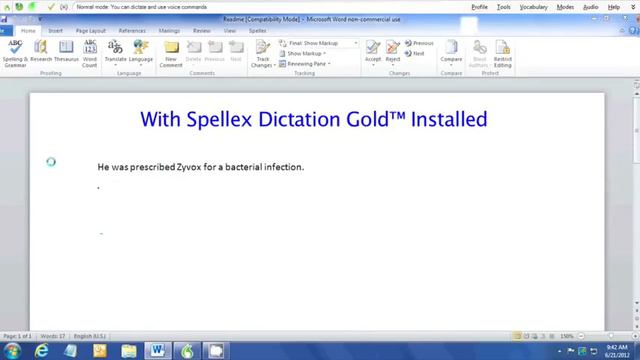Expand the DragonBar extras chevron
640x360 pixels.
click(633, 7)
